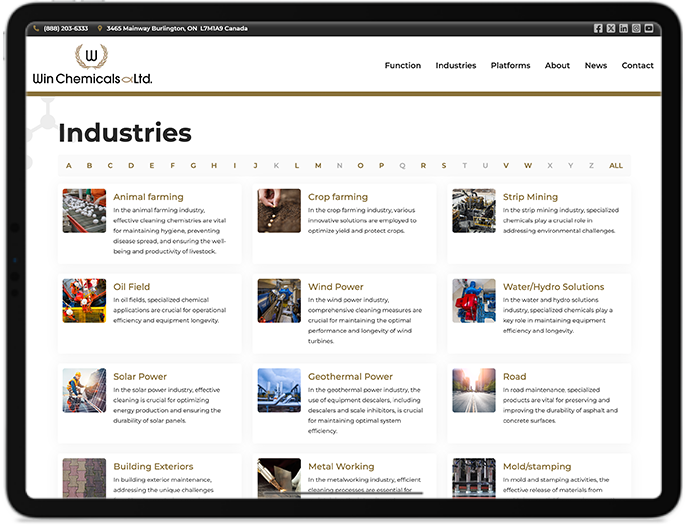The width and height of the screenshot is (686, 526).
Task: Filter industries by letter C
Action: 111,166
